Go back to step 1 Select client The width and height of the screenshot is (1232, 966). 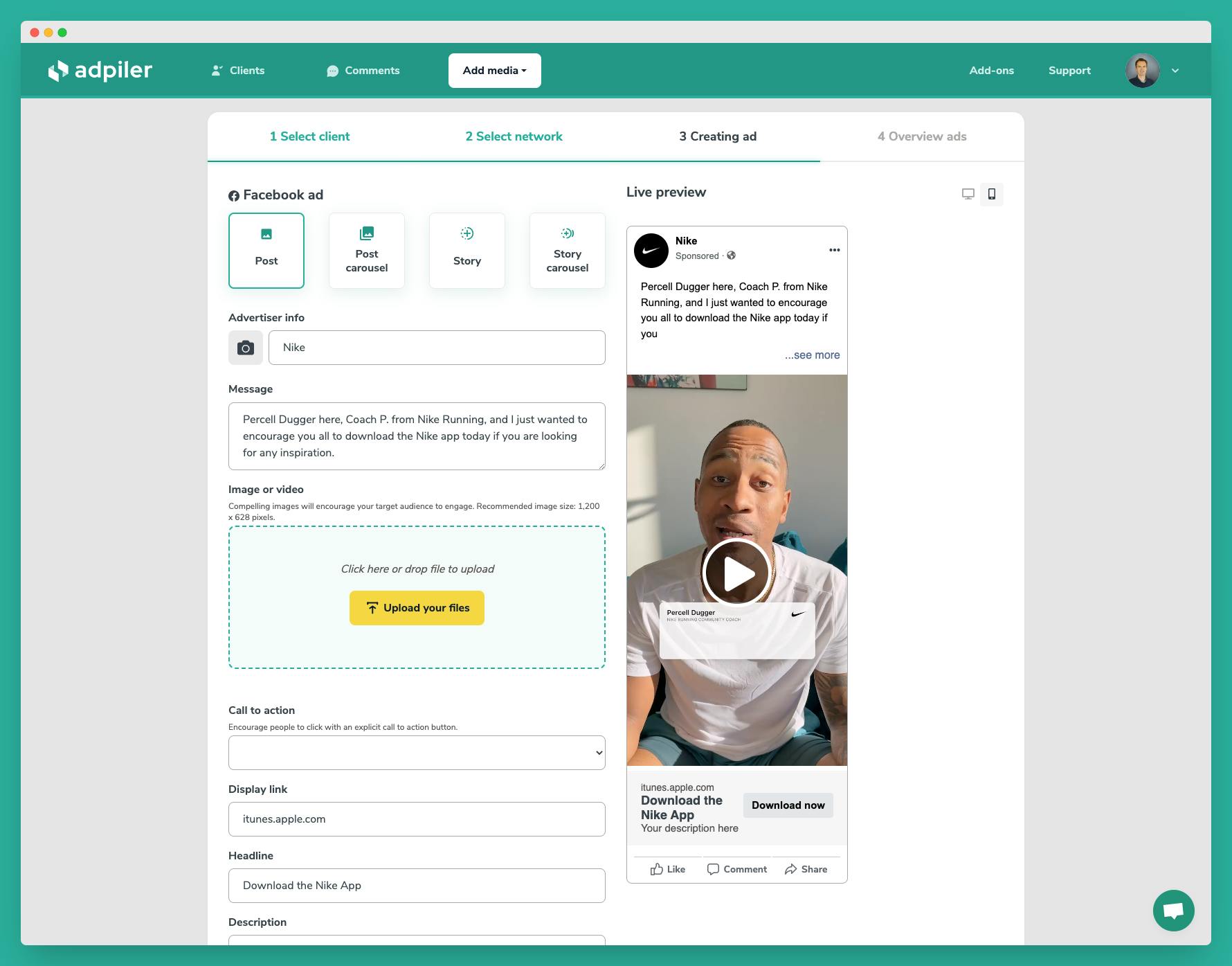(309, 136)
